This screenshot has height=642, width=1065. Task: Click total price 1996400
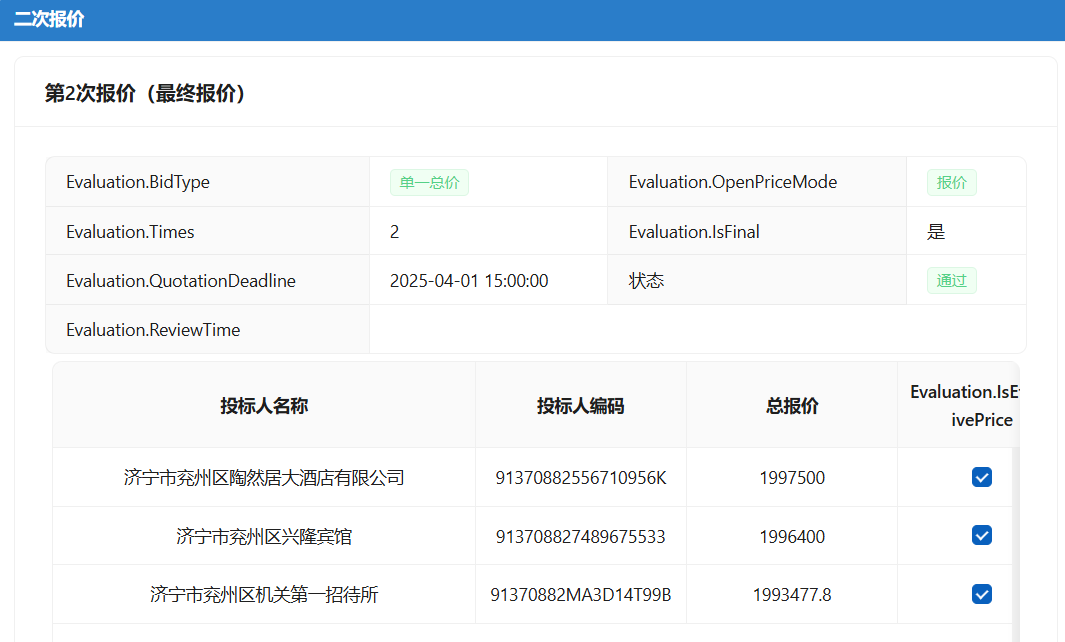792,537
